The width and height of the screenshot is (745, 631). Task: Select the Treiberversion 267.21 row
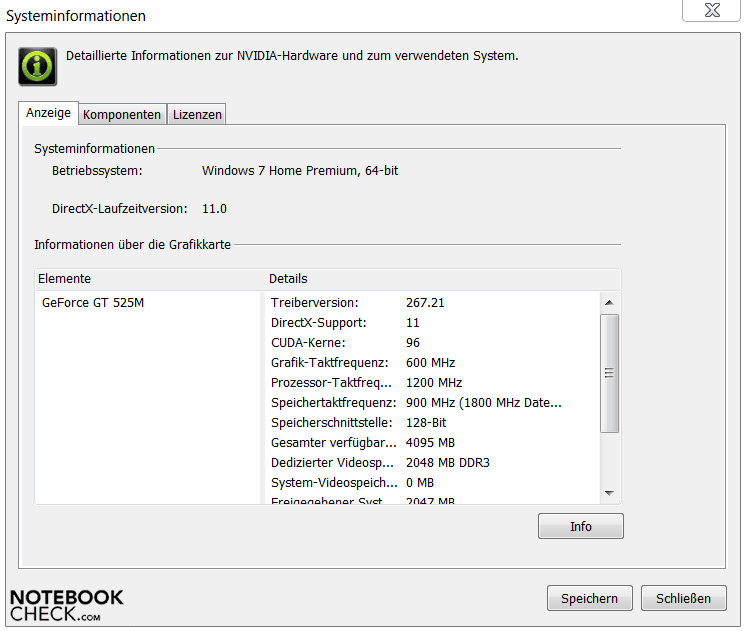pyautogui.click(x=432, y=303)
